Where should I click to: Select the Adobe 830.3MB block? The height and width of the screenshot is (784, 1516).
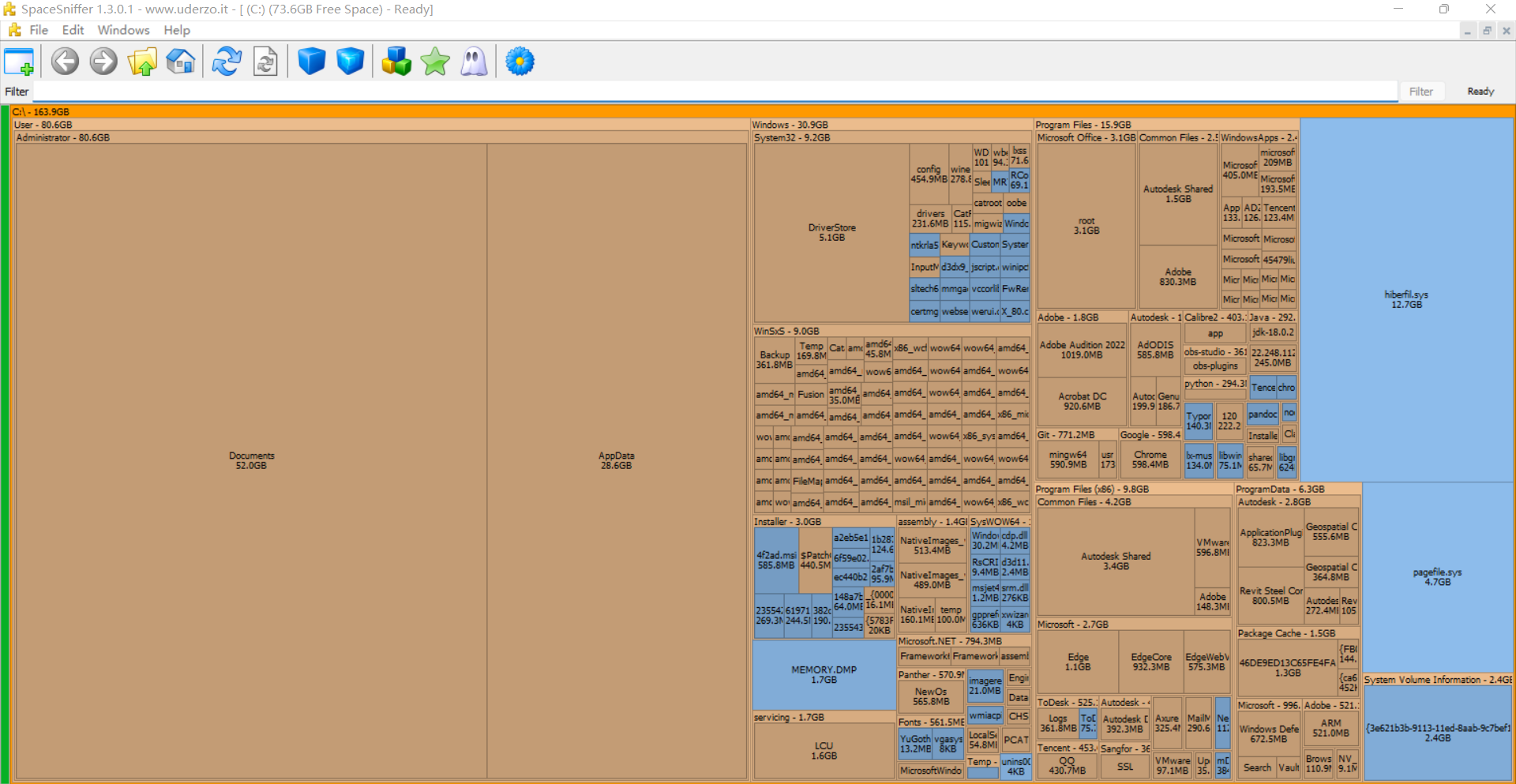[1178, 277]
